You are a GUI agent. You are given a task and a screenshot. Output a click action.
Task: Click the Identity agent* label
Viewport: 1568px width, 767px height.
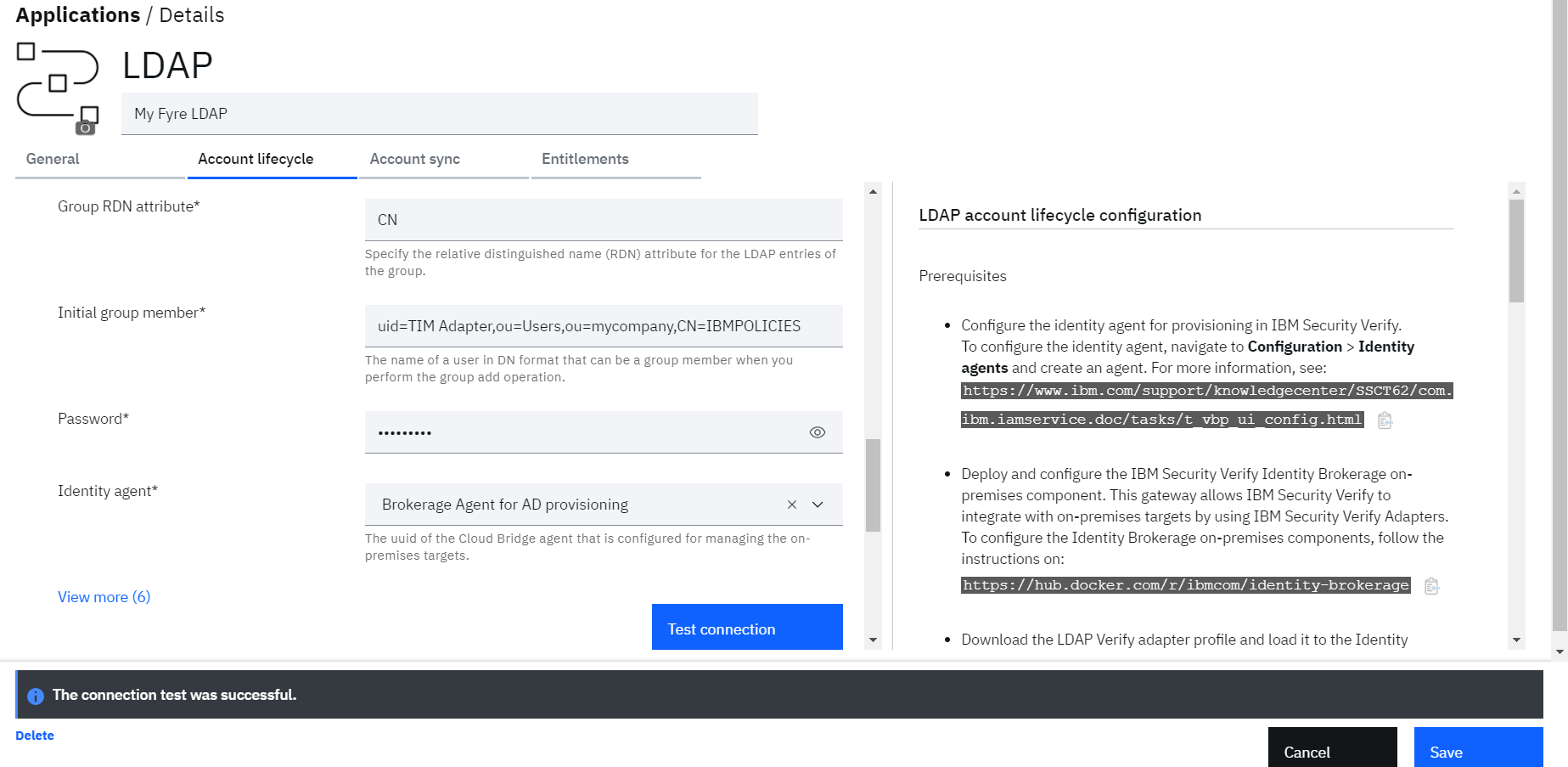[x=108, y=491]
